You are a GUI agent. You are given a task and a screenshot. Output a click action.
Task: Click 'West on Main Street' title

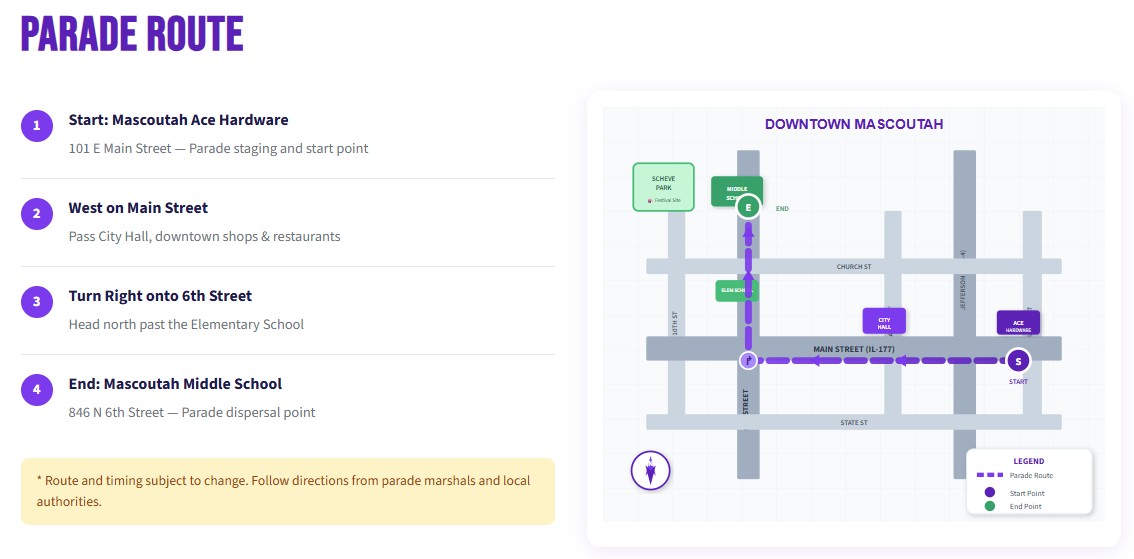[138, 208]
